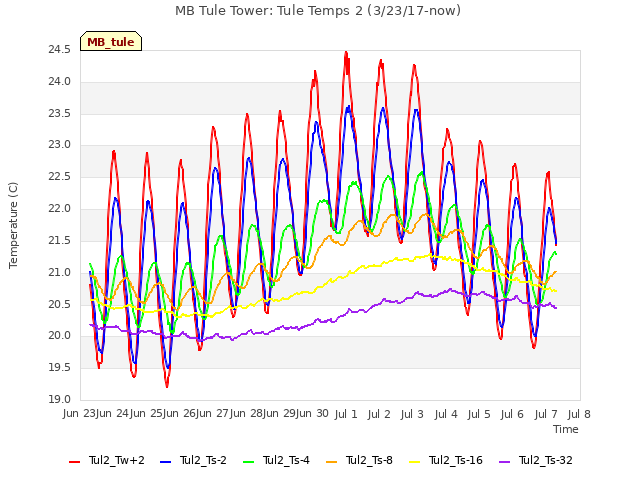Click the 24.0 y-axis tick label
This screenshot has width=640, height=480.
[x=60, y=82]
